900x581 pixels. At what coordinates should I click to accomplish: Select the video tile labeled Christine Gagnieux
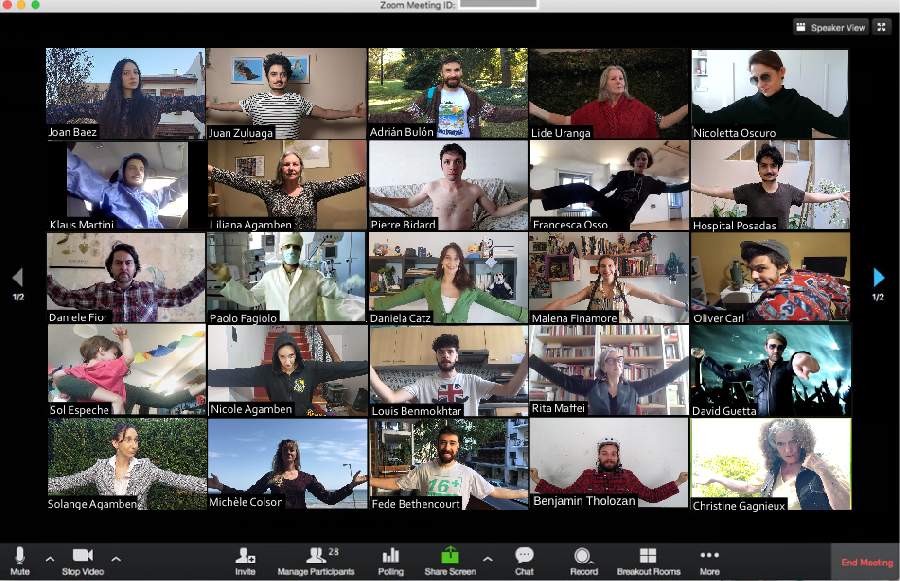[x=770, y=464]
